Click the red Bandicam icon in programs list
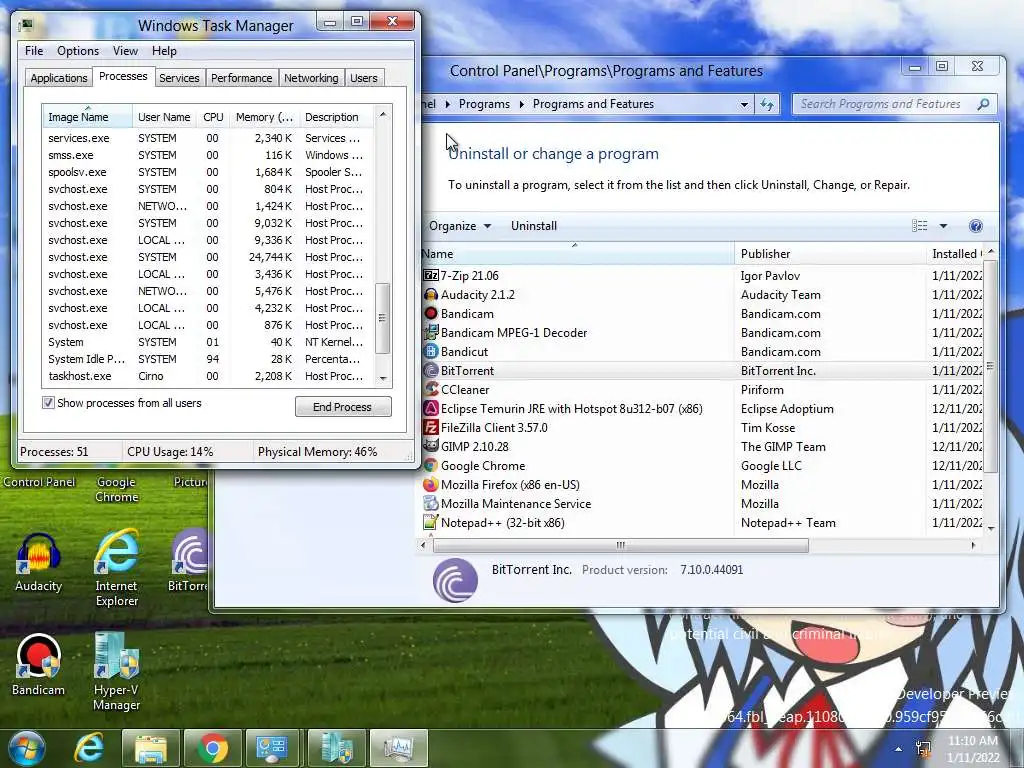This screenshot has width=1024, height=768. point(430,313)
